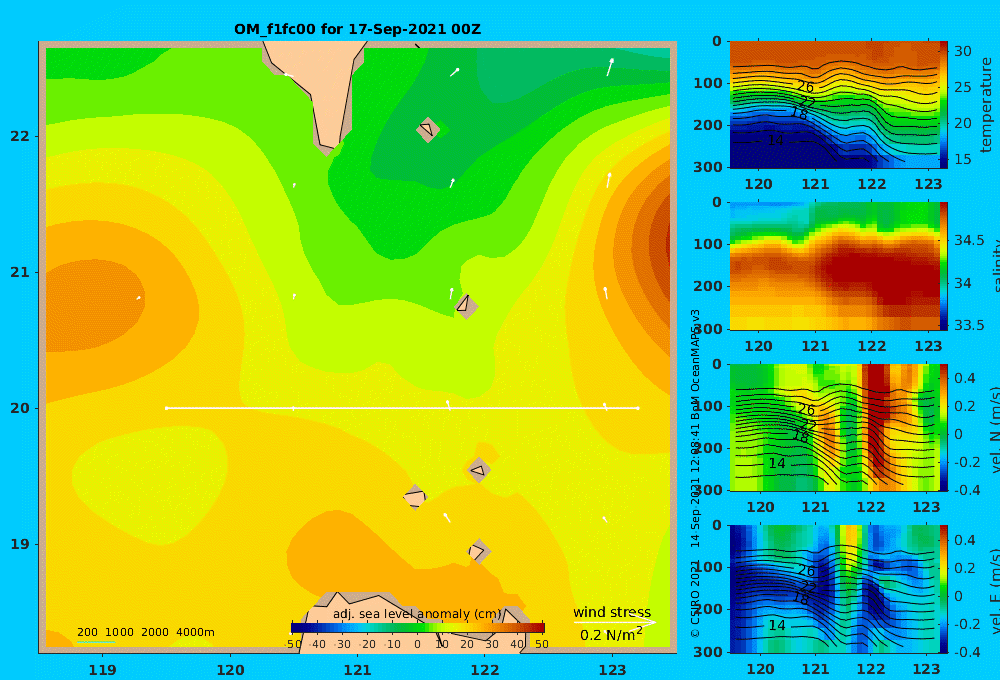Click the 'vel. N (m/s)' axis label
Screen dimensions: 1000x680
tap(994, 429)
